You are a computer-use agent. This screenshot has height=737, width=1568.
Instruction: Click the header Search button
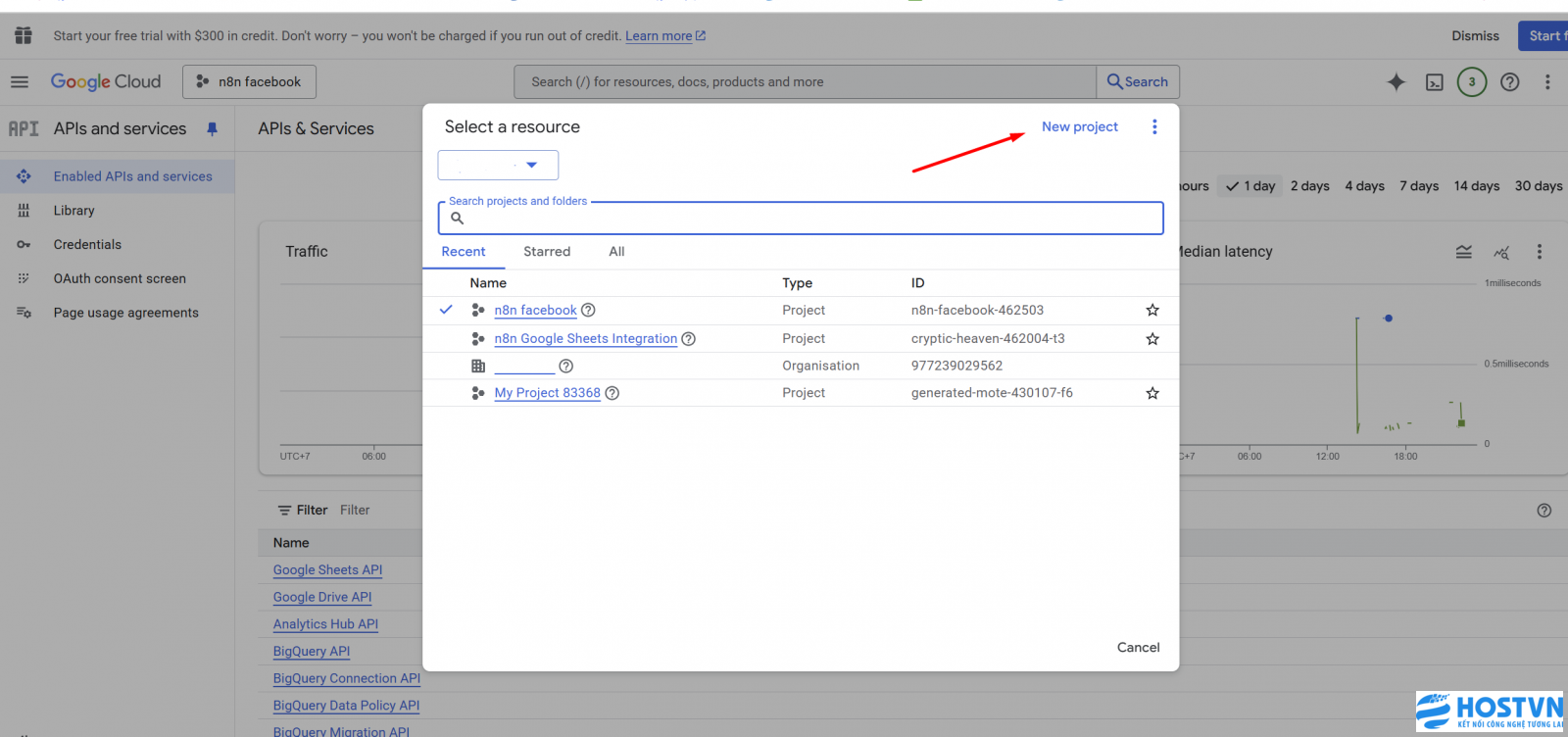point(1138,82)
